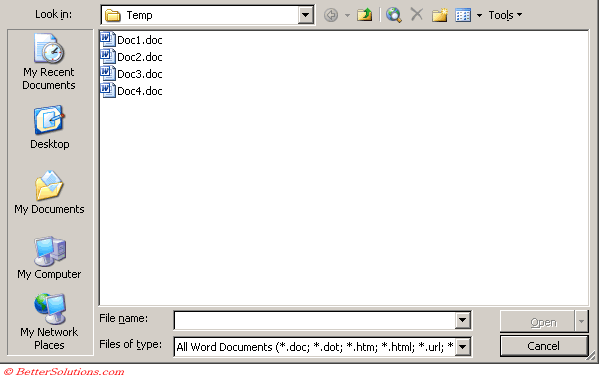Expand the Look in folder dropdown

[306, 15]
